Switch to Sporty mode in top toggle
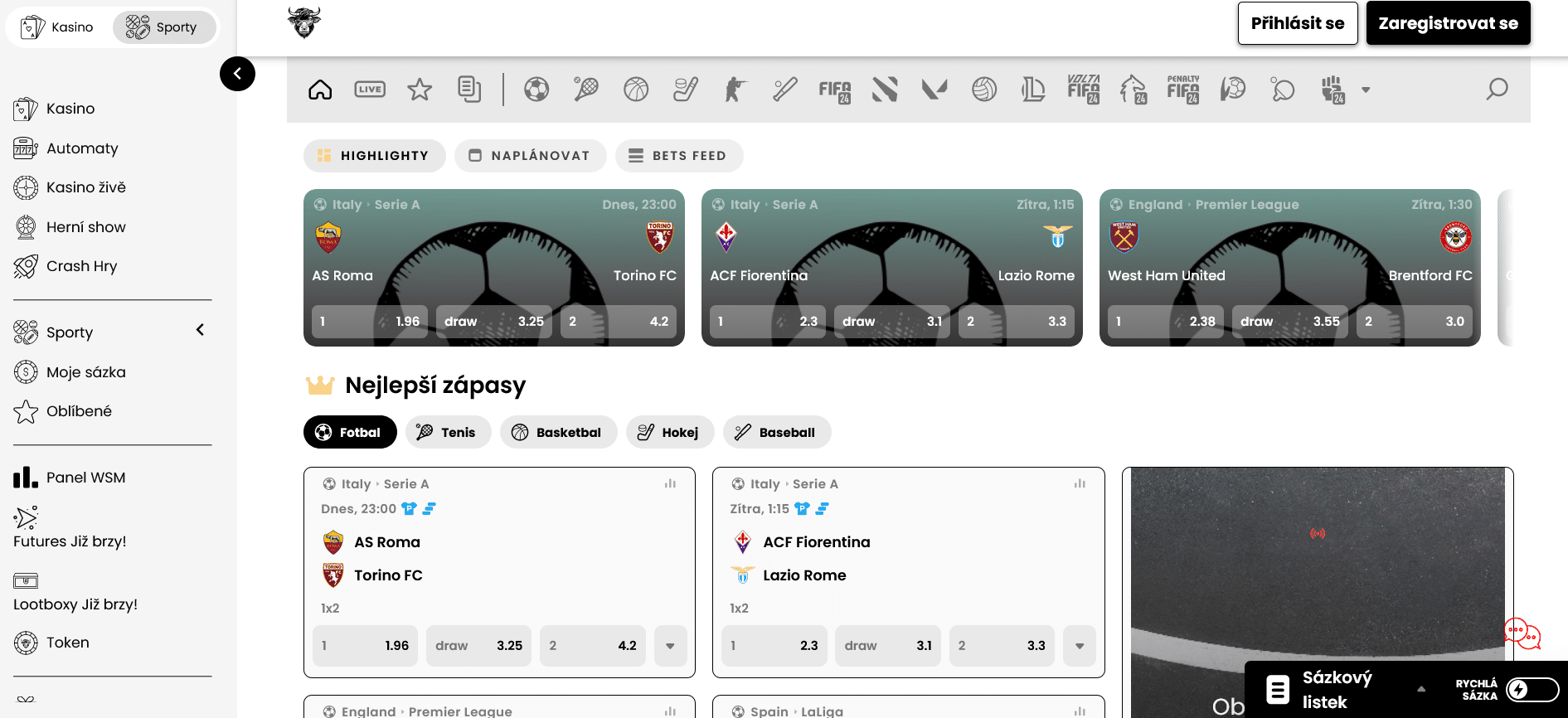The image size is (1568, 718). click(163, 27)
